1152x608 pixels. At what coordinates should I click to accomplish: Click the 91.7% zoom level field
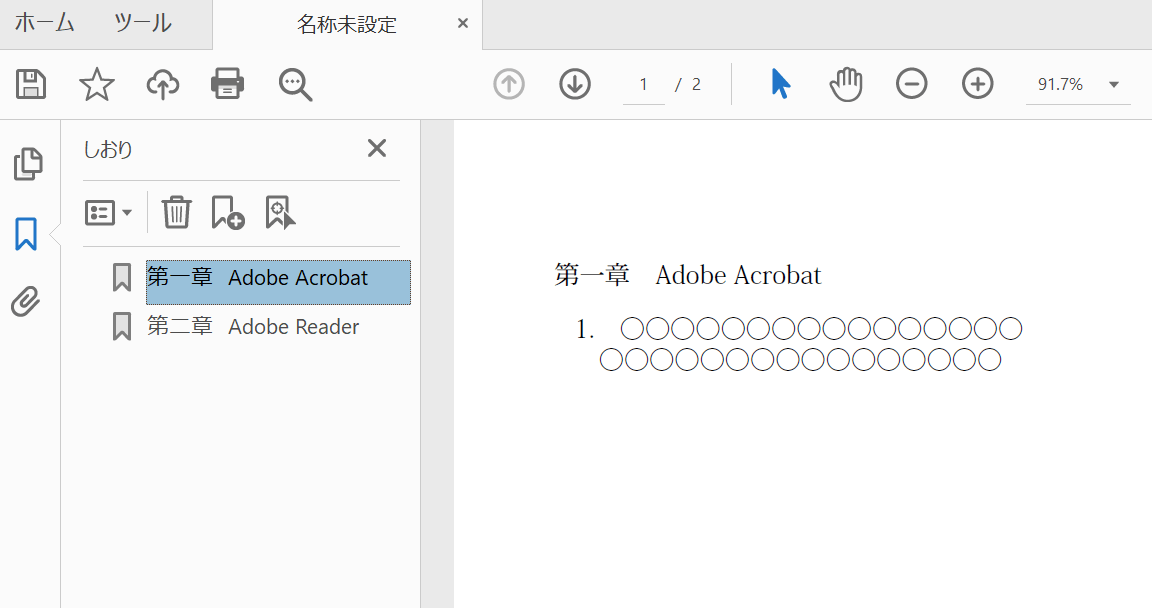click(1060, 84)
